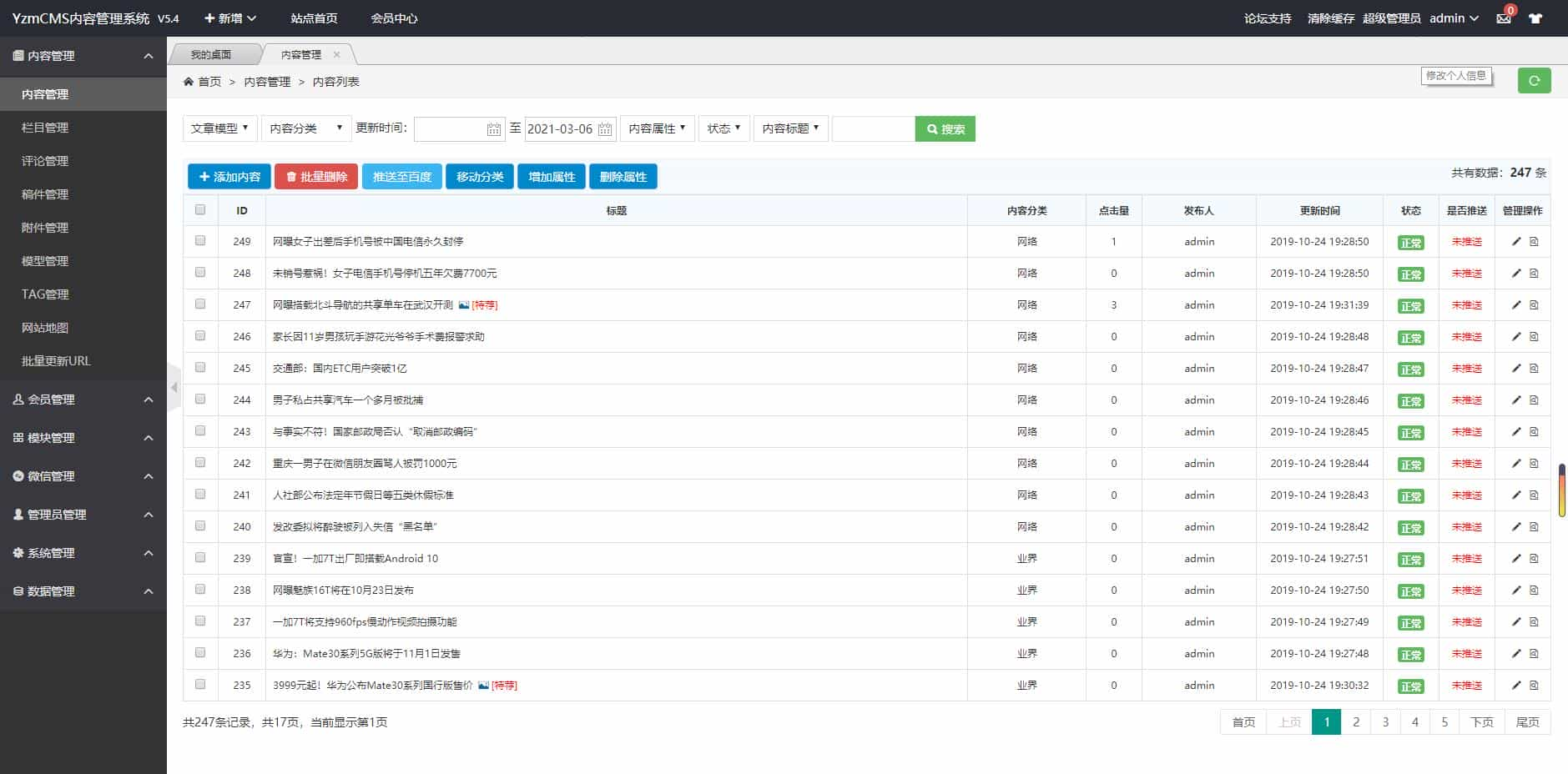Screen dimensions: 1568x774
Task: Click image icon beside article 235 title
Action: 484,685
